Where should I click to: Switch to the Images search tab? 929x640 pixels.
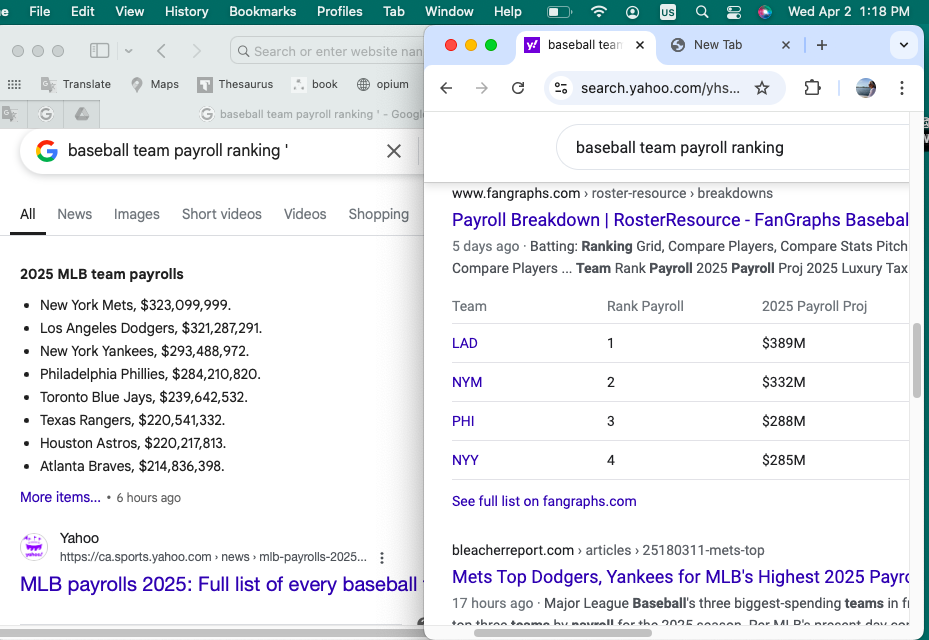pos(137,214)
